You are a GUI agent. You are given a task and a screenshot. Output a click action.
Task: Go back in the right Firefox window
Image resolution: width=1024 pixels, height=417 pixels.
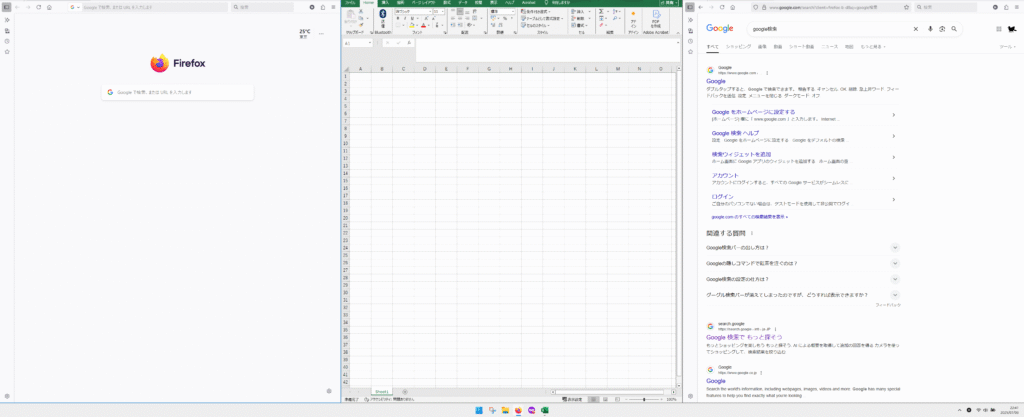[x=700, y=7]
